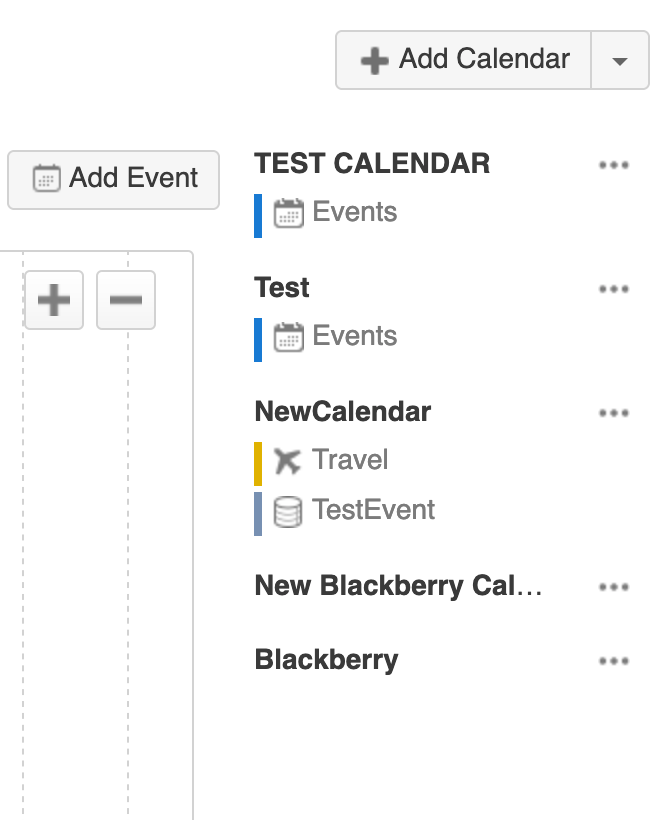Screen dimensions: 672x820
Task: Click the yellow color bar beside Travel
Action: tap(260, 460)
